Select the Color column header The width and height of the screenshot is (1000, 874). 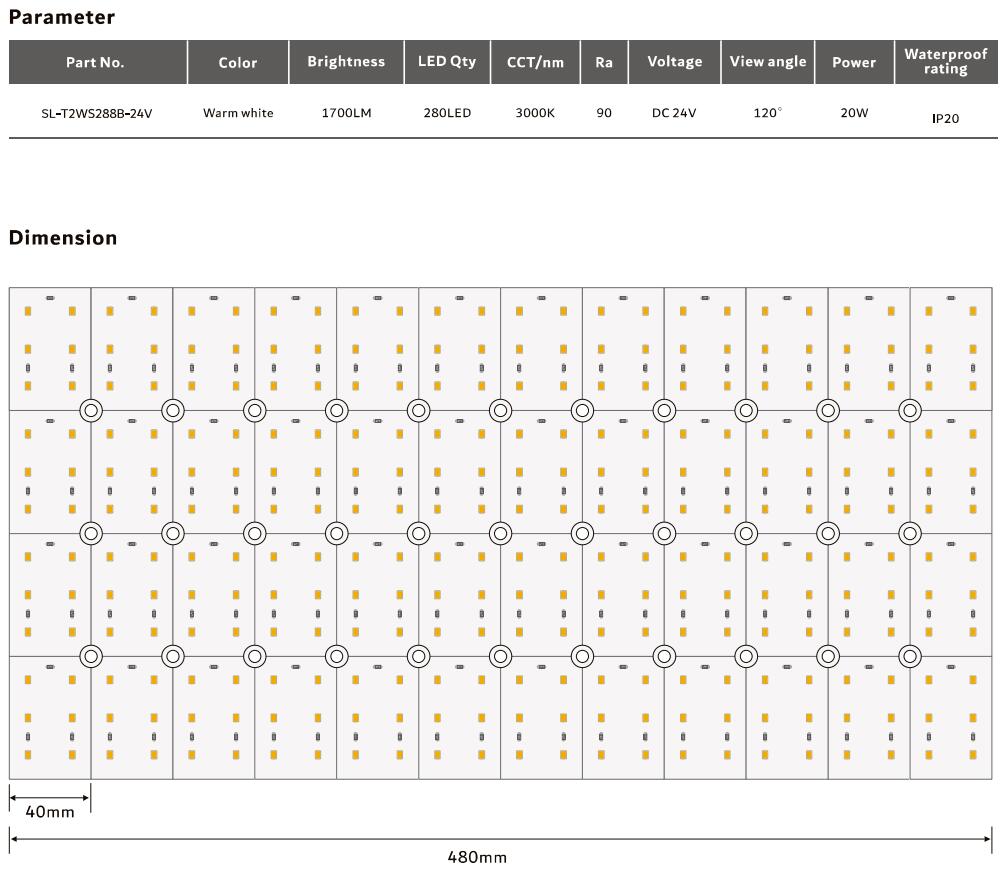coord(238,62)
